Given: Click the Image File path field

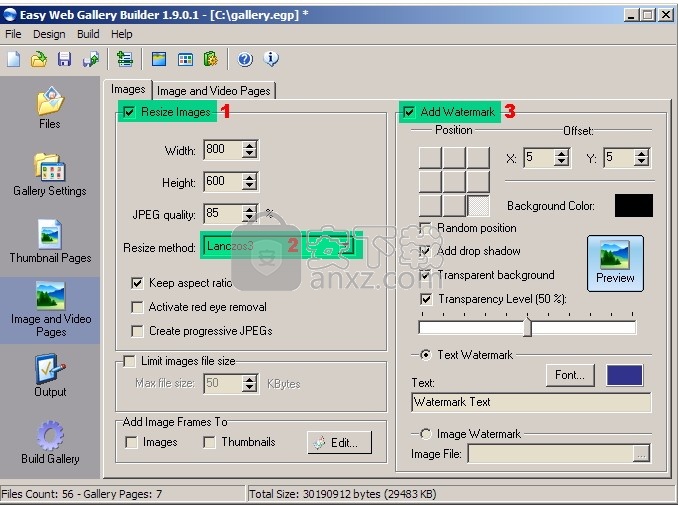Looking at the screenshot, I should [x=551, y=454].
